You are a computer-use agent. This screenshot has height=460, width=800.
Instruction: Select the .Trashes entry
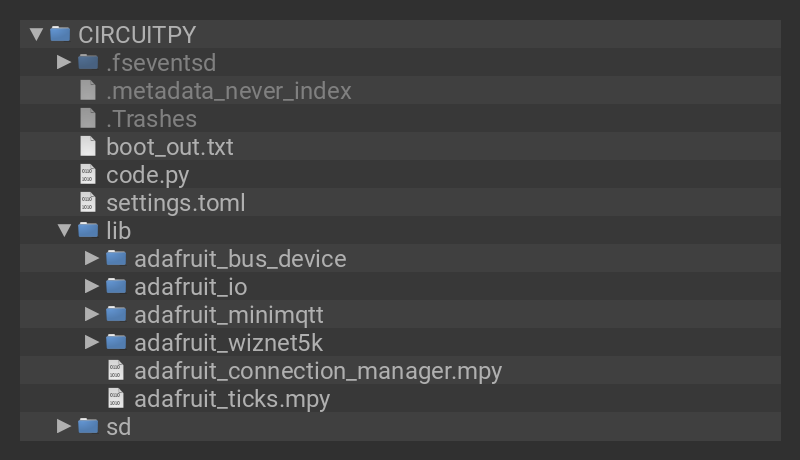click(x=151, y=118)
